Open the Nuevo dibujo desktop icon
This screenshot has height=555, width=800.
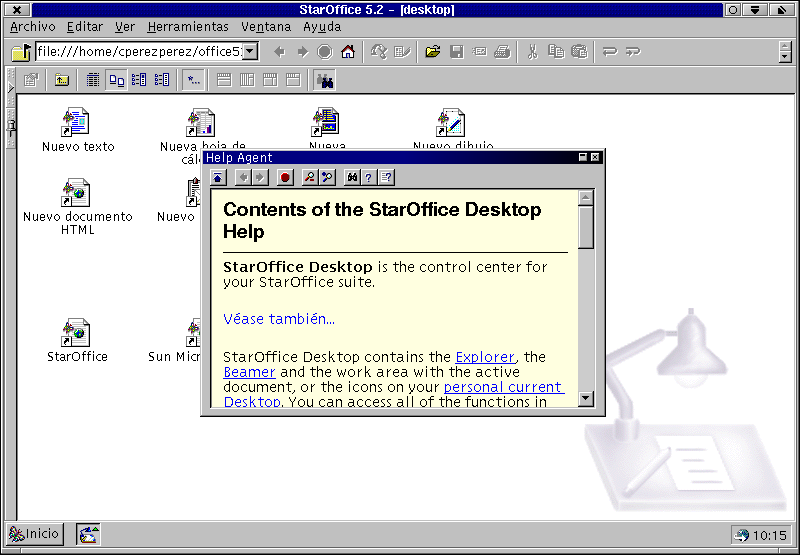(452, 123)
